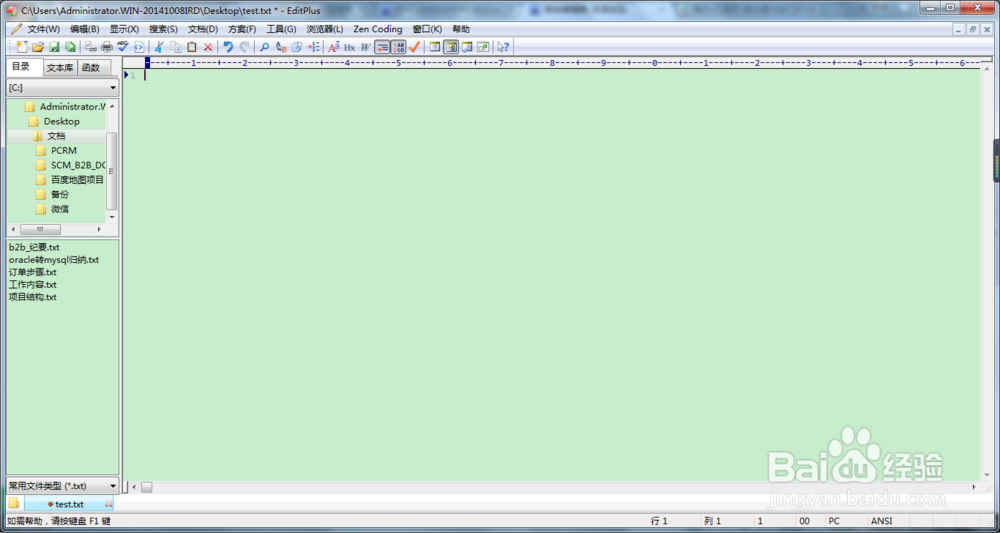Click the orange check mark icon
The image size is (1000, 533).
click(415, 47)
